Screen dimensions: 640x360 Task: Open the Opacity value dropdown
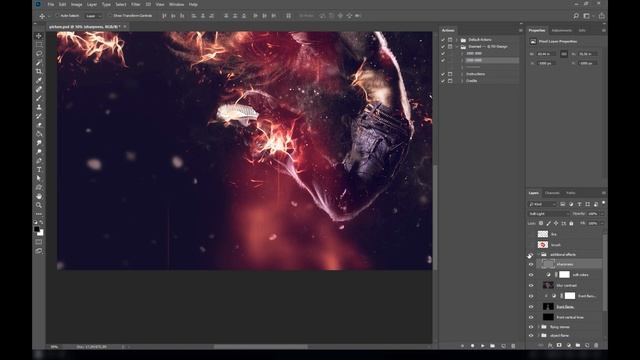tap(602, 213)
